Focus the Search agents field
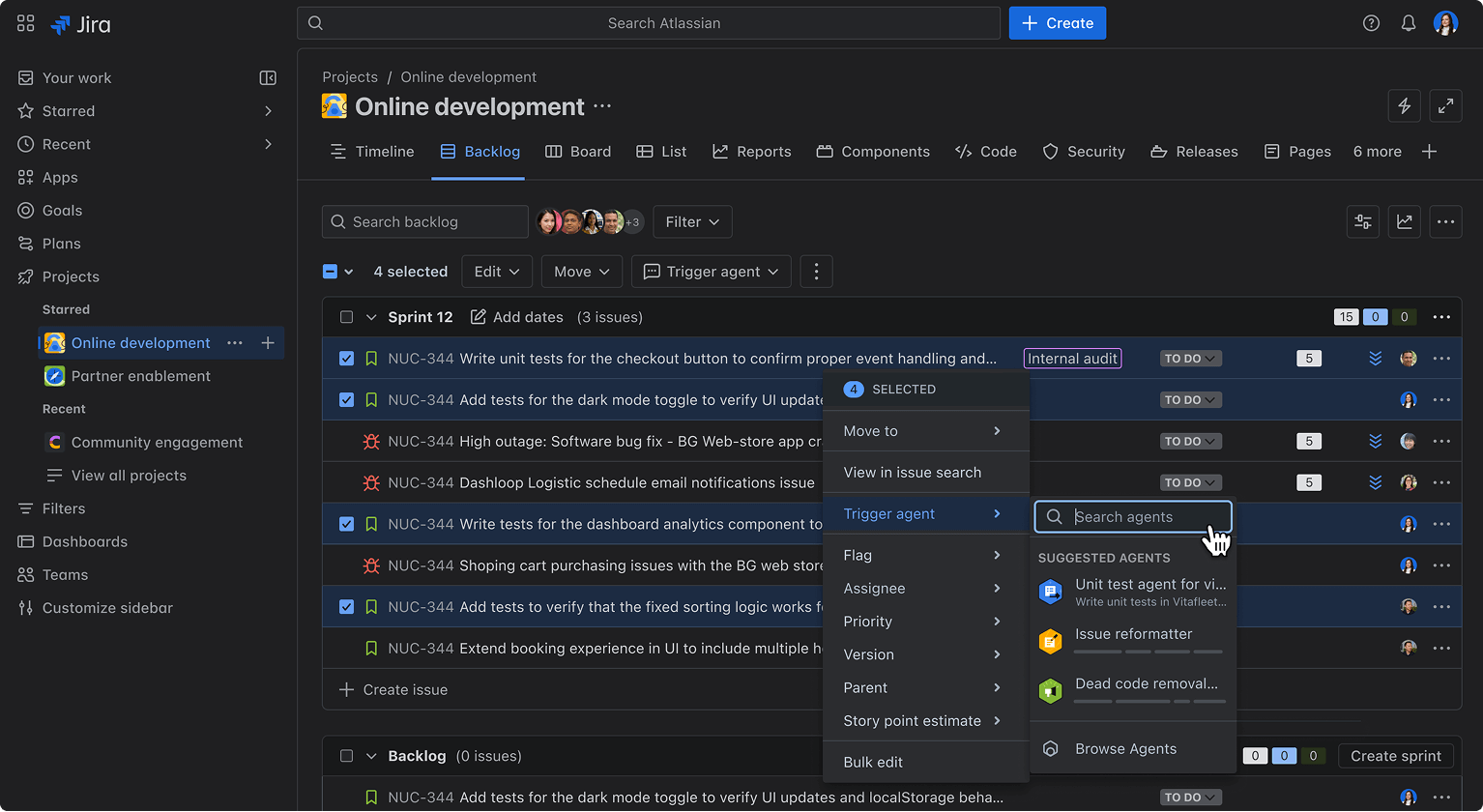Image resolution: width=1483 pixels, height=812 pixels. (x=1133, y=517)
